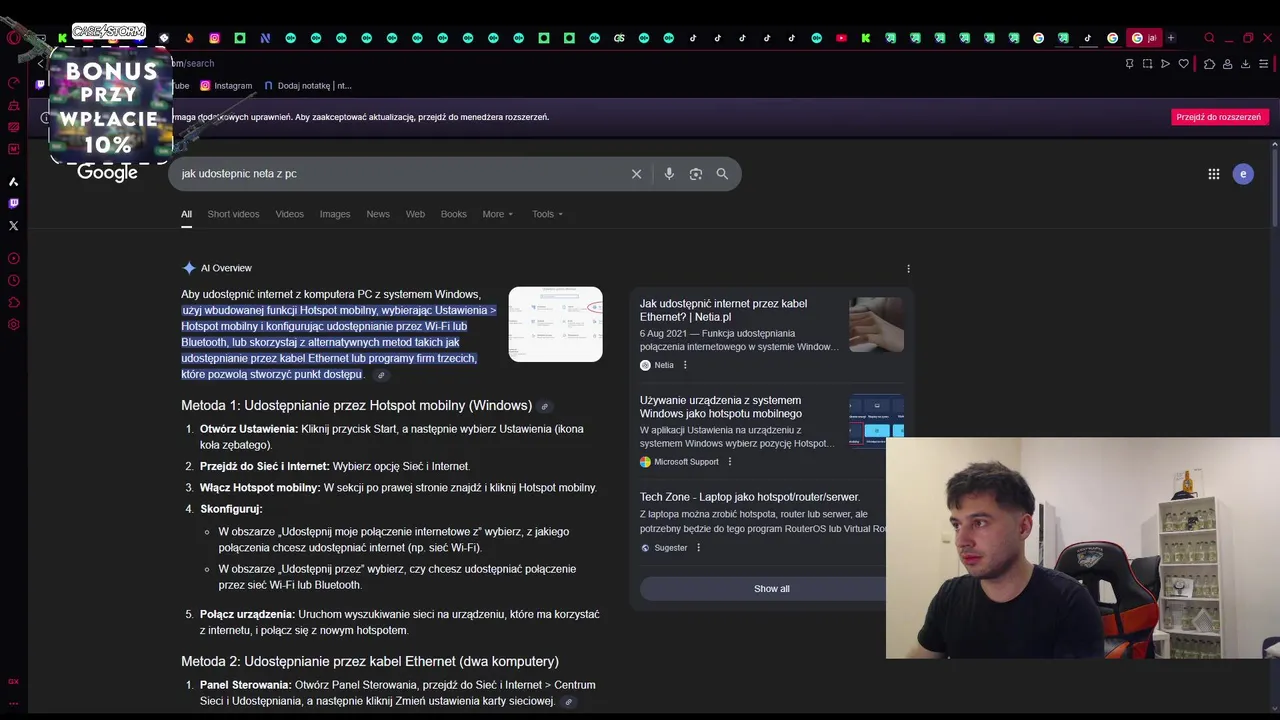Open Easy Setup sliders icon
Image resolution: width=1280 pixels, height=720 pixels.
tap(1264, 63)
